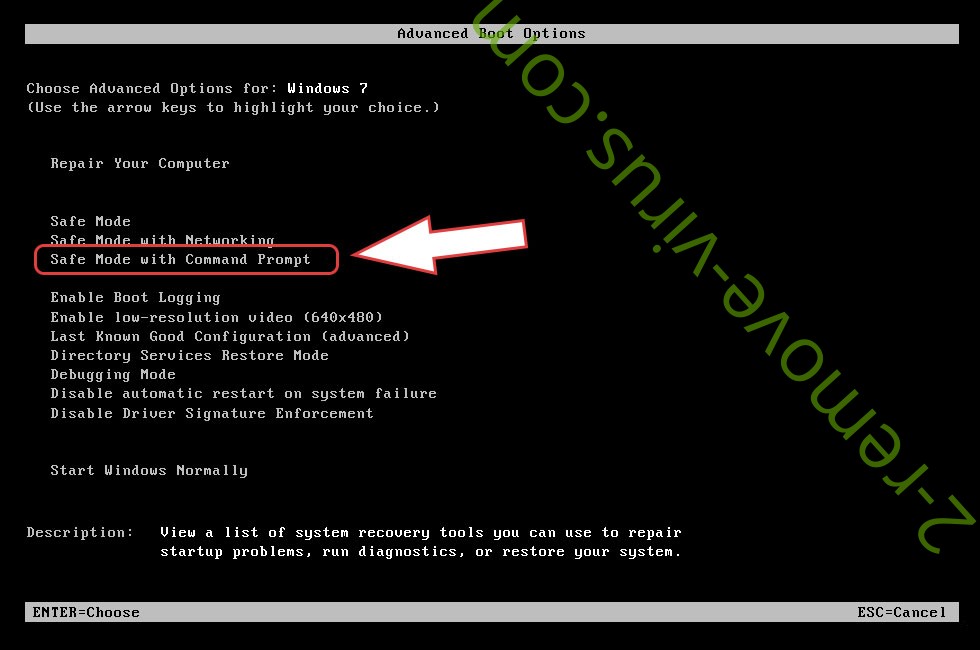Select Safe Mode with Networking
980x650 pixels.
(162, 239)
